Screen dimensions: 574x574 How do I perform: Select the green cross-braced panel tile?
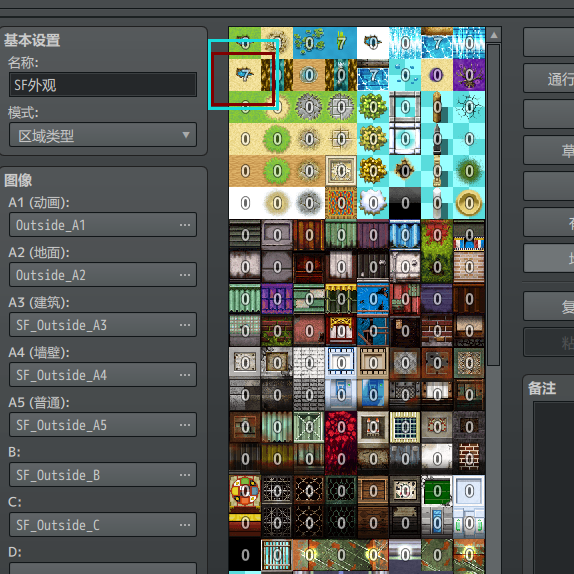(x=309, y=427)
